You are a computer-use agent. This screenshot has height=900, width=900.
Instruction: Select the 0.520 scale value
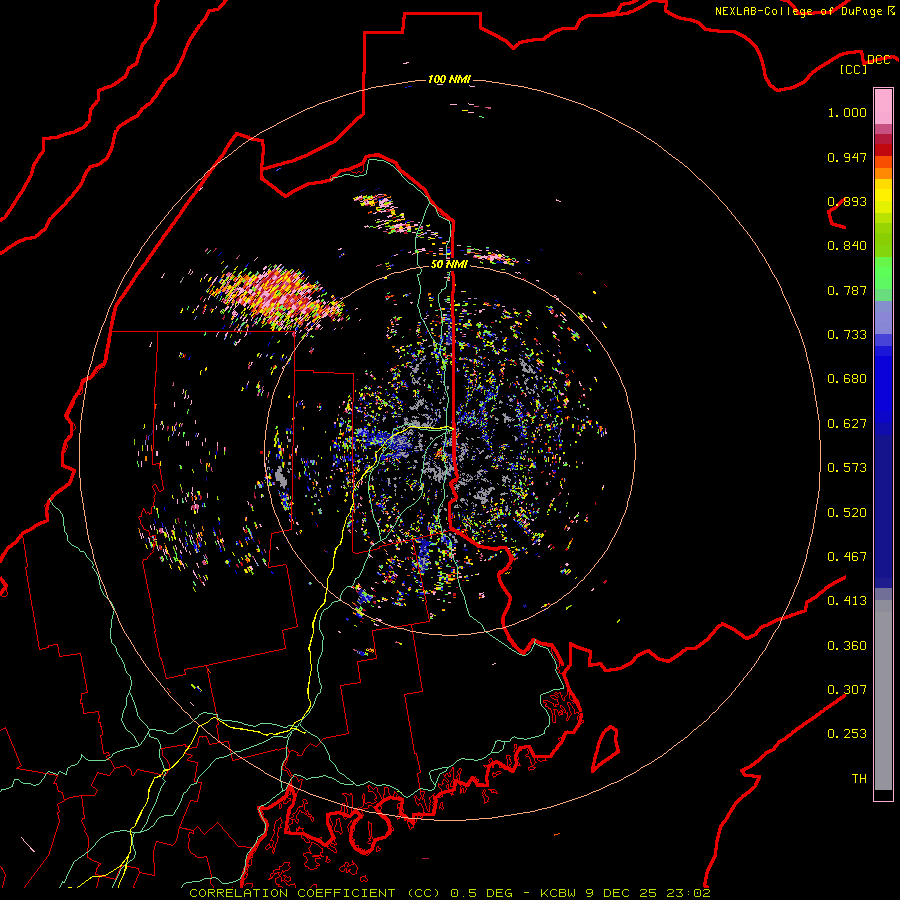tap(847, 513)
